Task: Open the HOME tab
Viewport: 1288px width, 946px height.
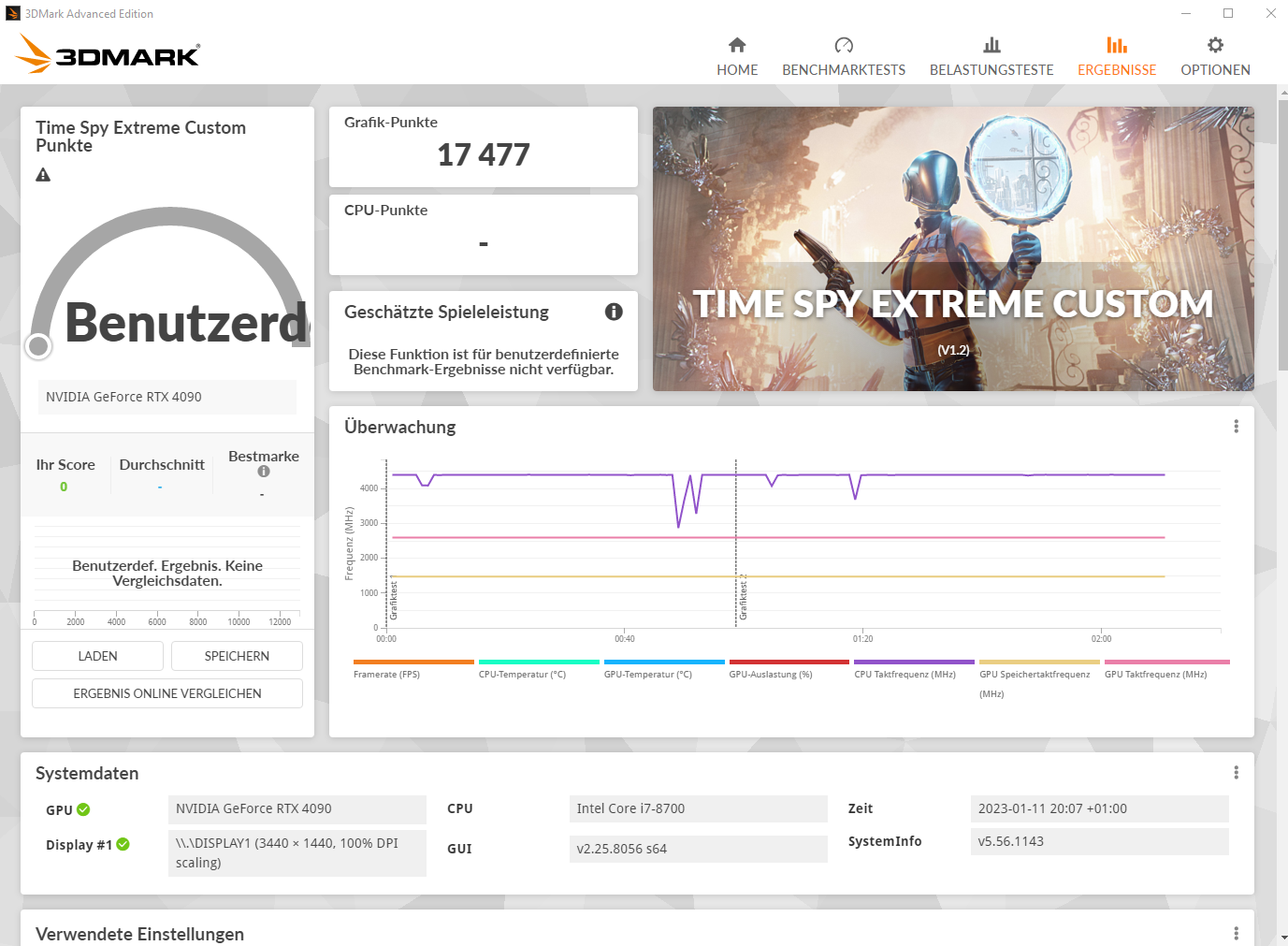Action: pyautogui.click(x=737, y=57)
